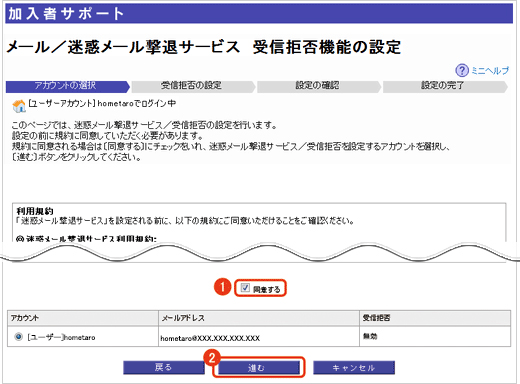Select the アカウントの選択 step tab
This screenshot has width=520, height=384.
coord(67,86)
